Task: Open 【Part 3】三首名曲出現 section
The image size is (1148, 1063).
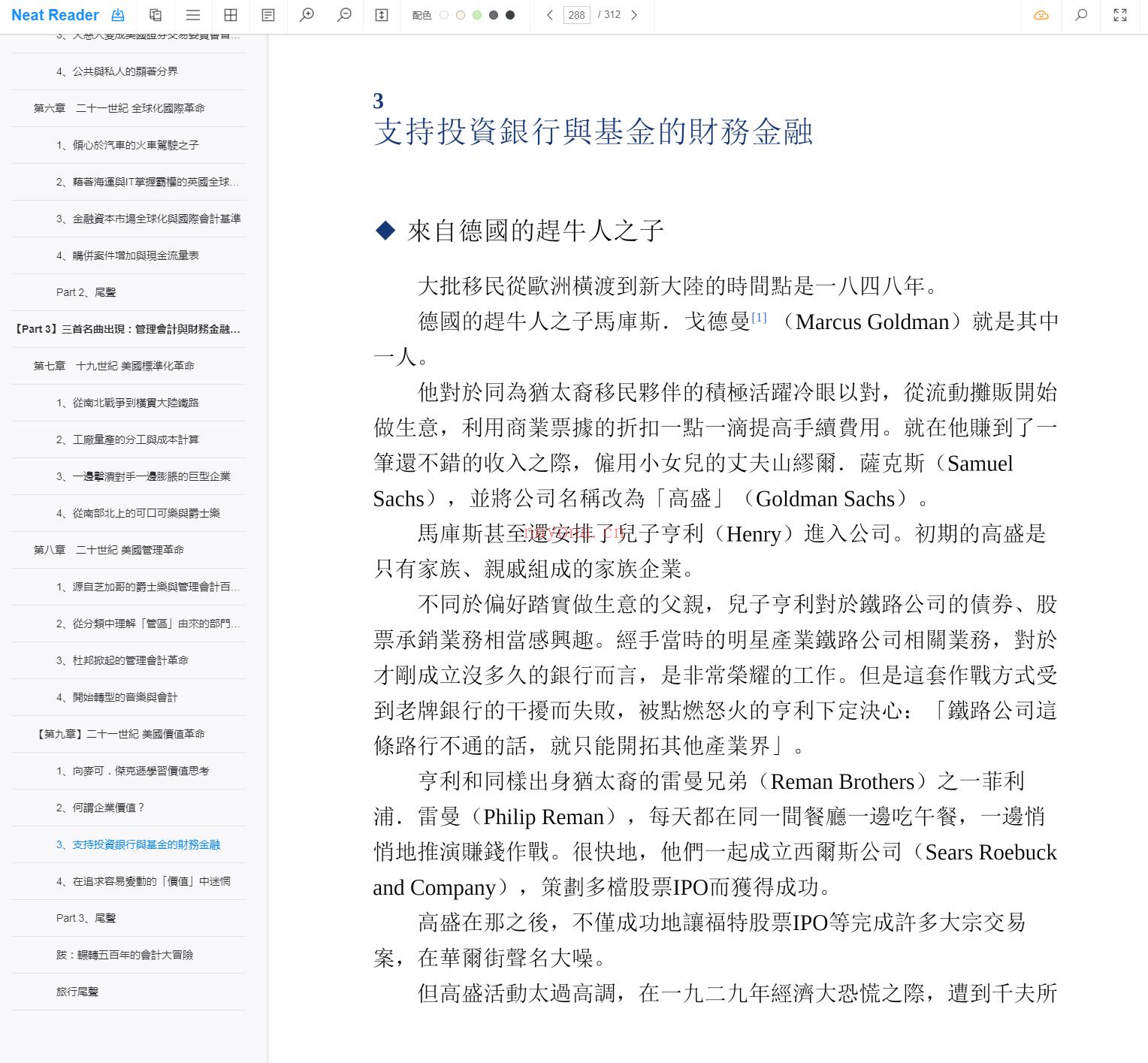Action: click(x=128, y=329)
